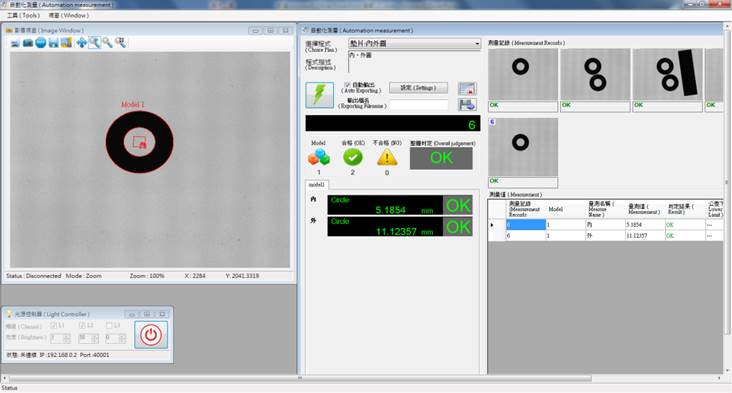Open the Window menu
The width and height of the screenshot is (732, 393).
pyautogui.click(x=69, y=15)
